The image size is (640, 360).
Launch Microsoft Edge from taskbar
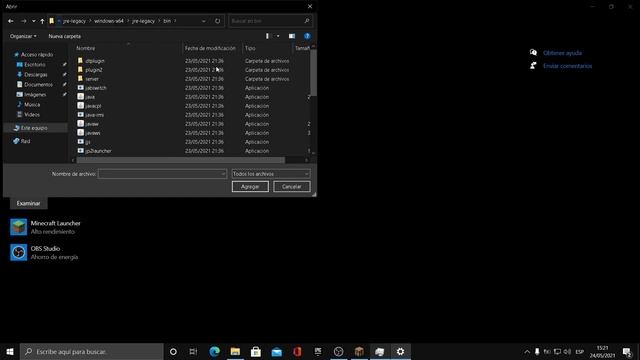coord(214,351)
